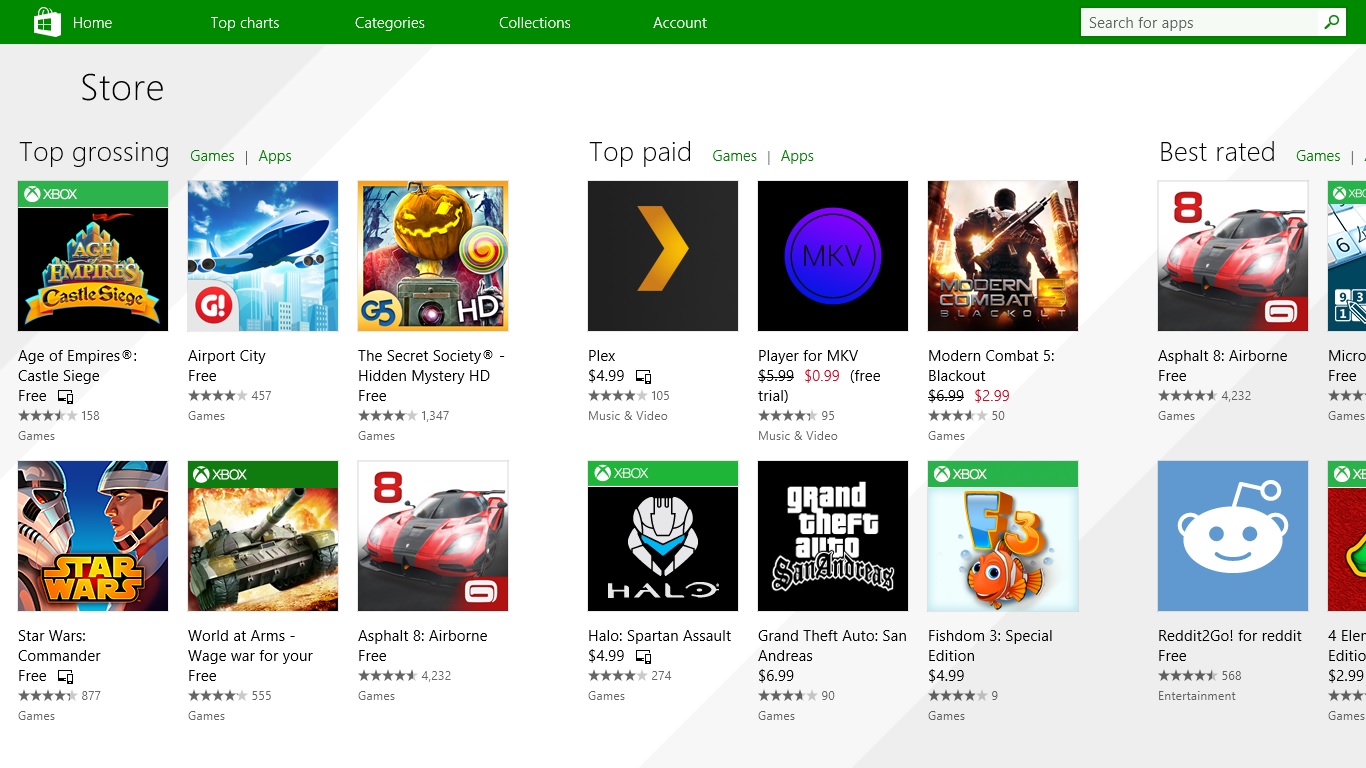Click Reddit2Go rating count 568

pos(1231,676)
